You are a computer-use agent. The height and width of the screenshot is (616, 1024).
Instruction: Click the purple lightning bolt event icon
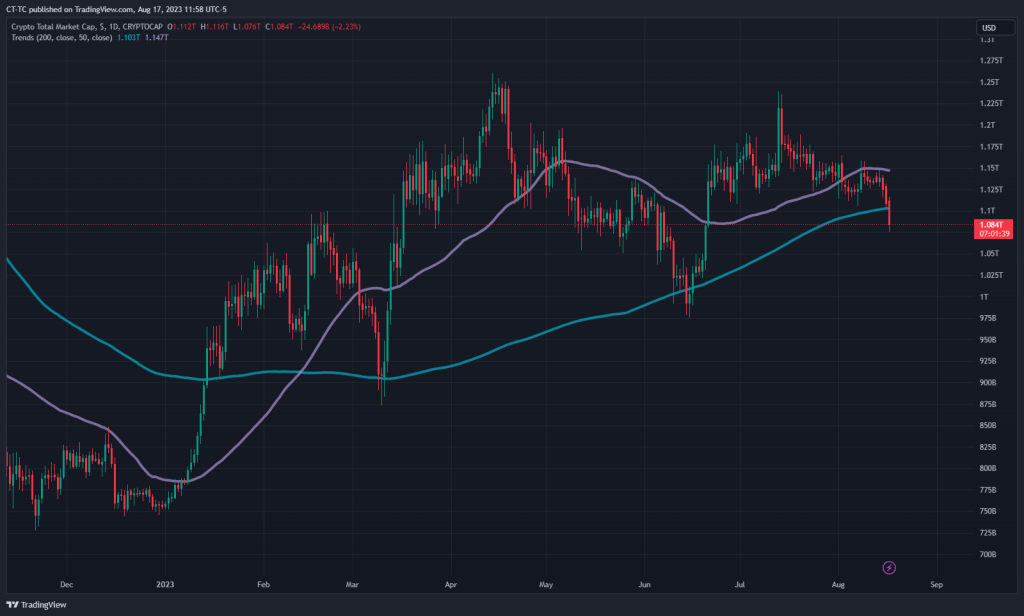coord(889,568)
